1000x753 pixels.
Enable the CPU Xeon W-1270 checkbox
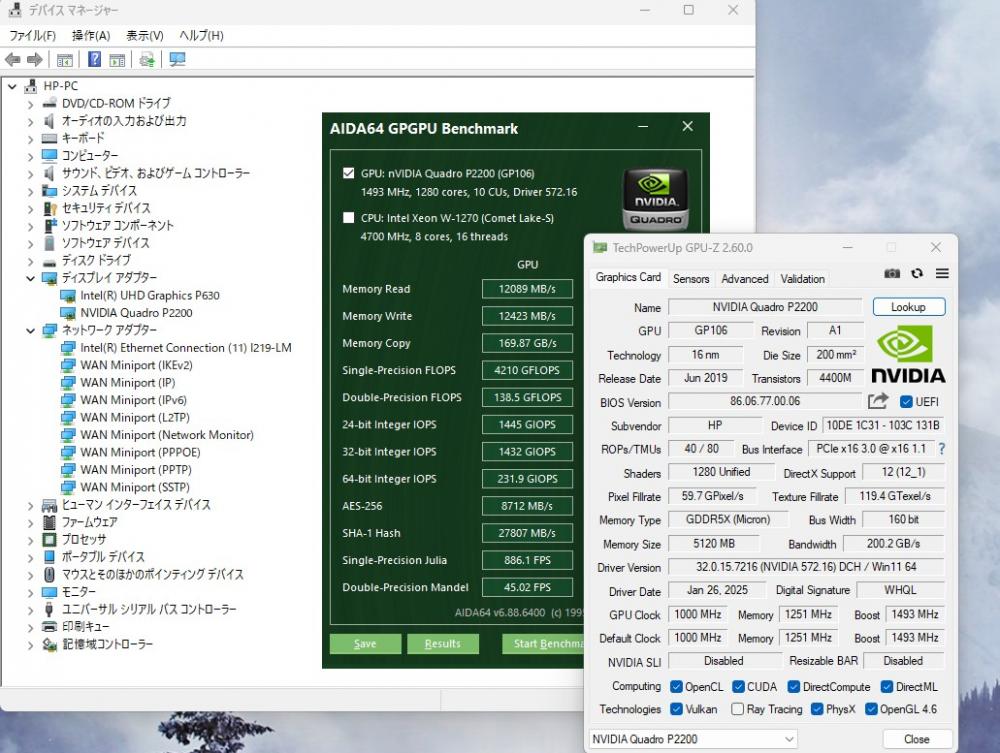348,217
